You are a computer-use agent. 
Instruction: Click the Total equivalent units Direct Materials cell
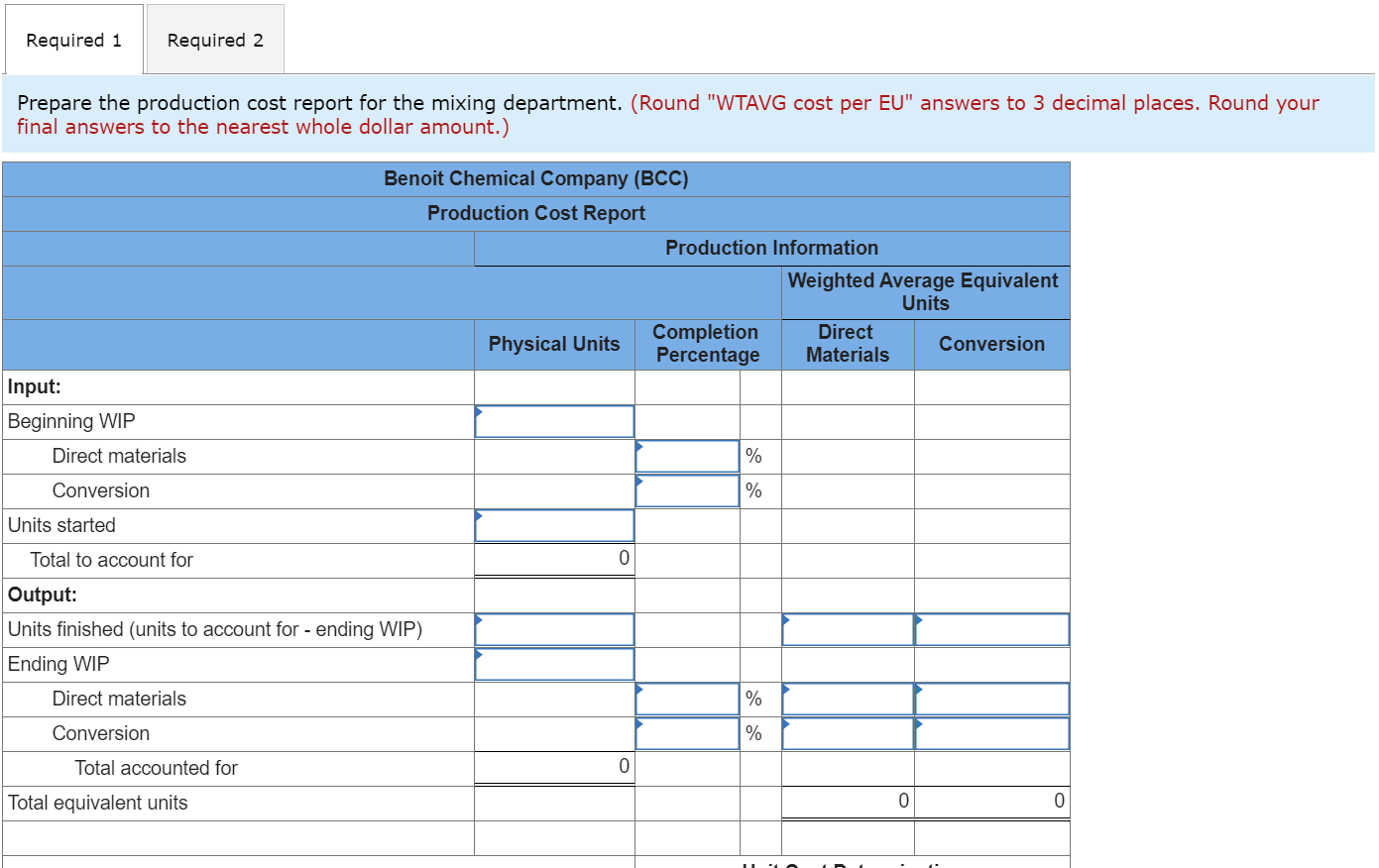(846, 801)
